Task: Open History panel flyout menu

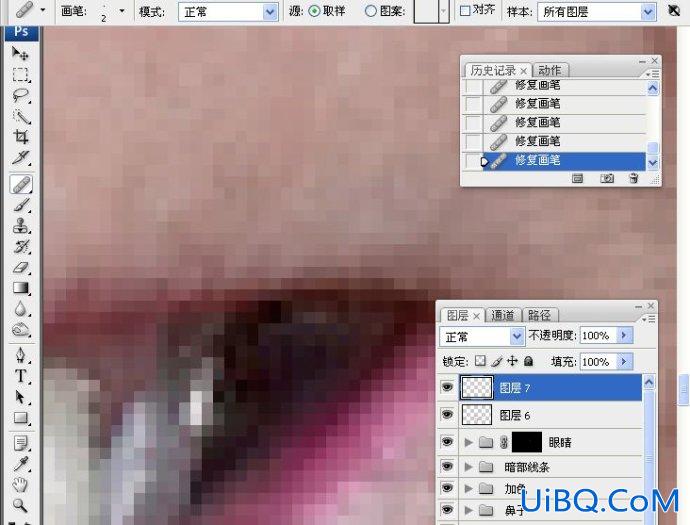Action: point(653,74)
